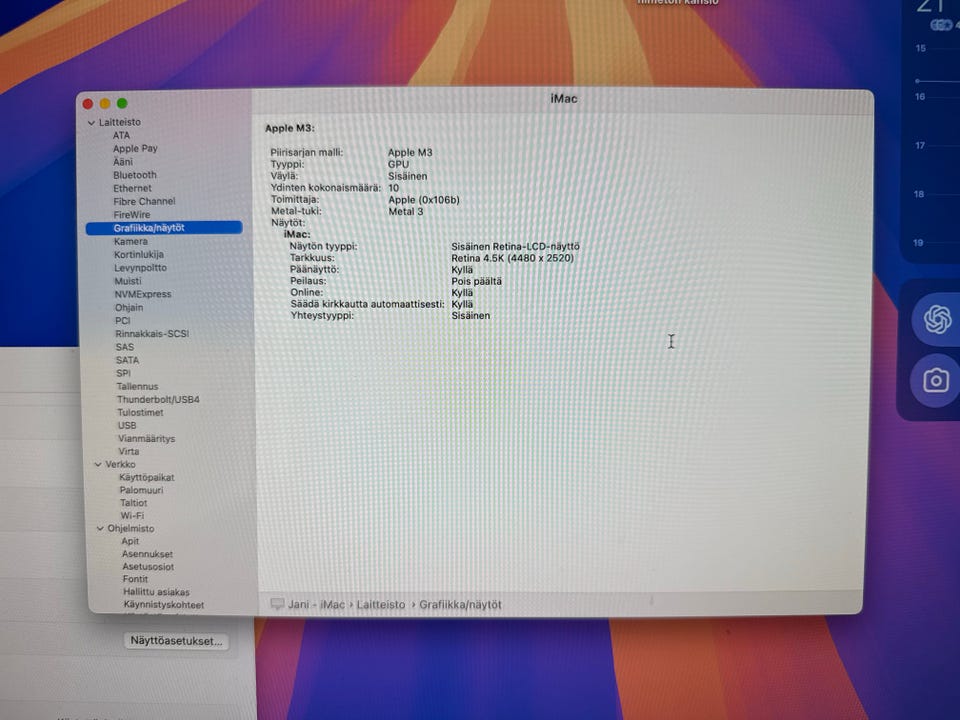The image size is (960, 720).
Task: Collapse the Laitteisto section chevron
Action: tap(91, 122)
